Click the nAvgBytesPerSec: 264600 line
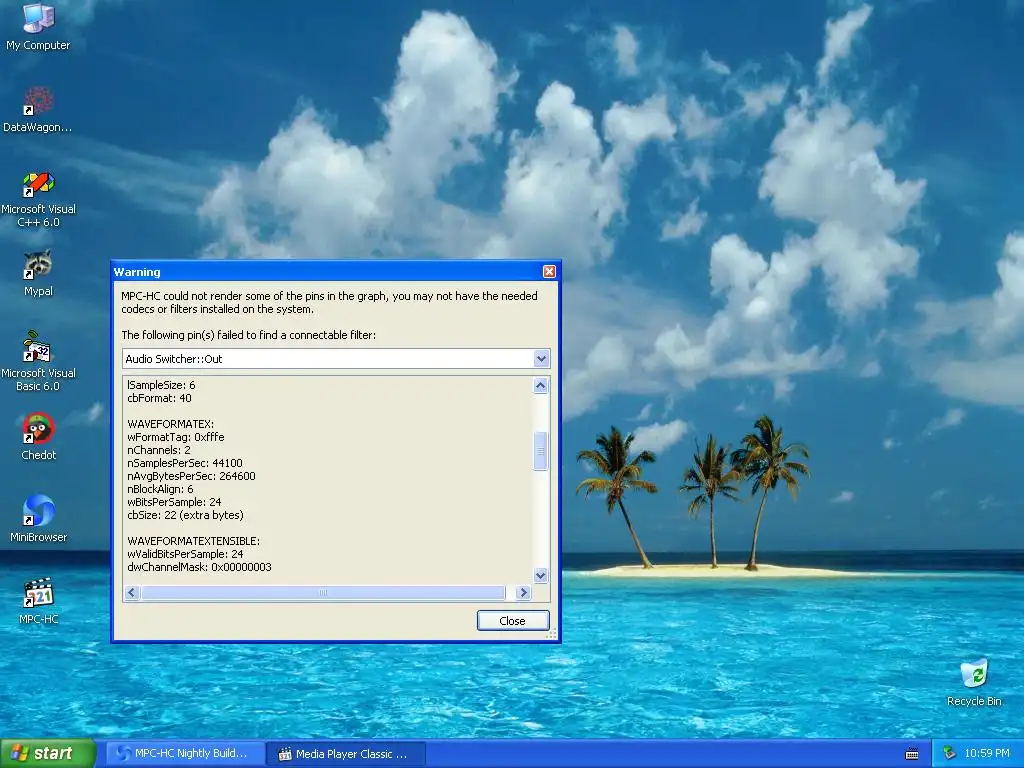The image size is (1024, 768). tap(191, 476)
